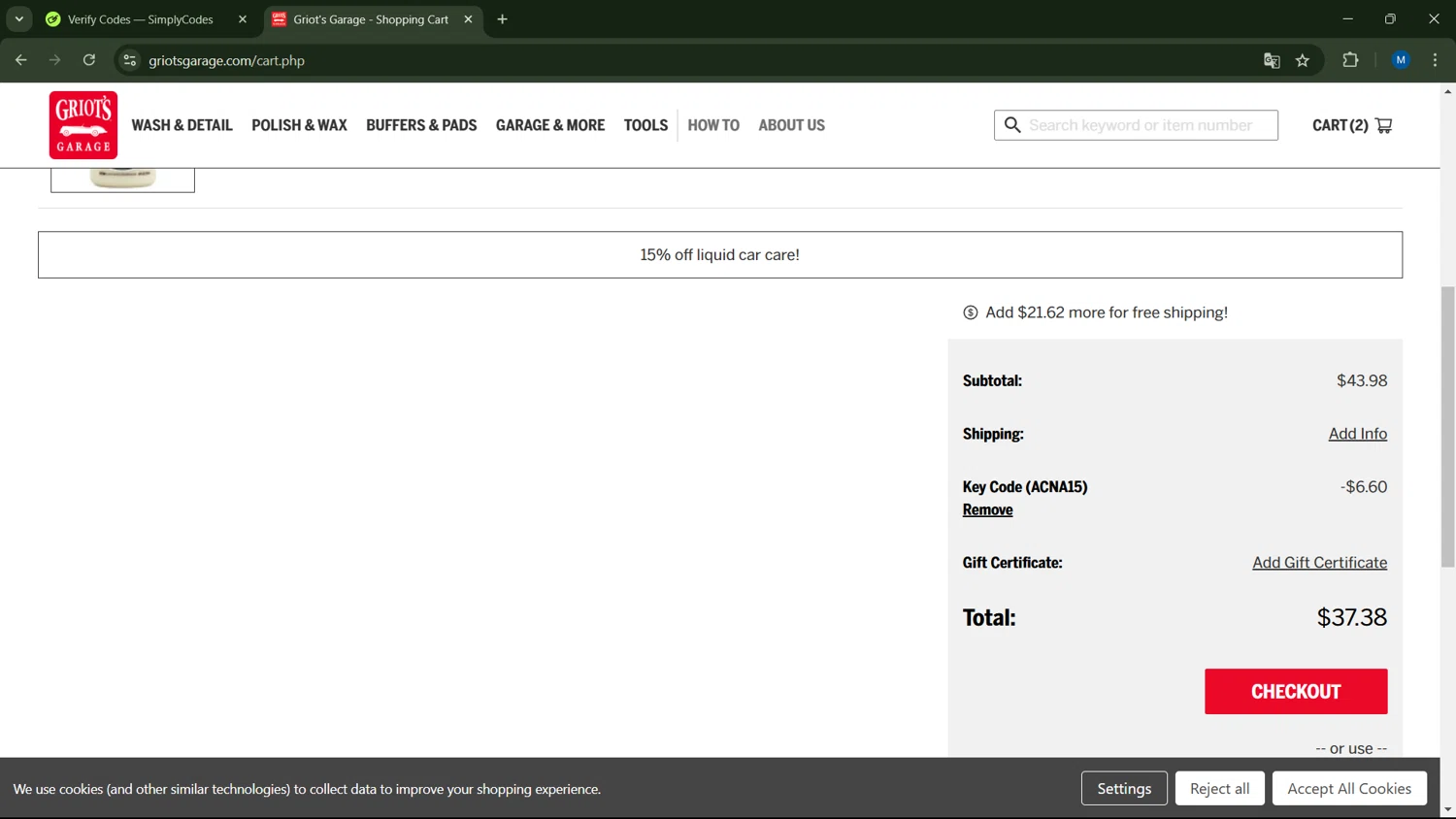Go back with the browser back arrow

[21, 60]
